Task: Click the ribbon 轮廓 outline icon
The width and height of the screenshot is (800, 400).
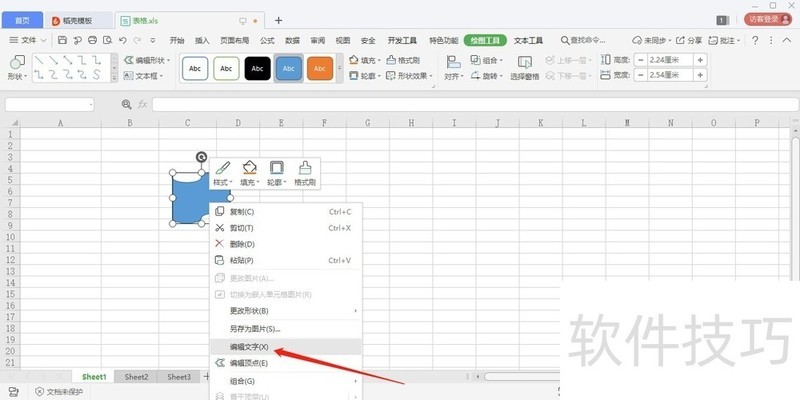Action: 354,76
